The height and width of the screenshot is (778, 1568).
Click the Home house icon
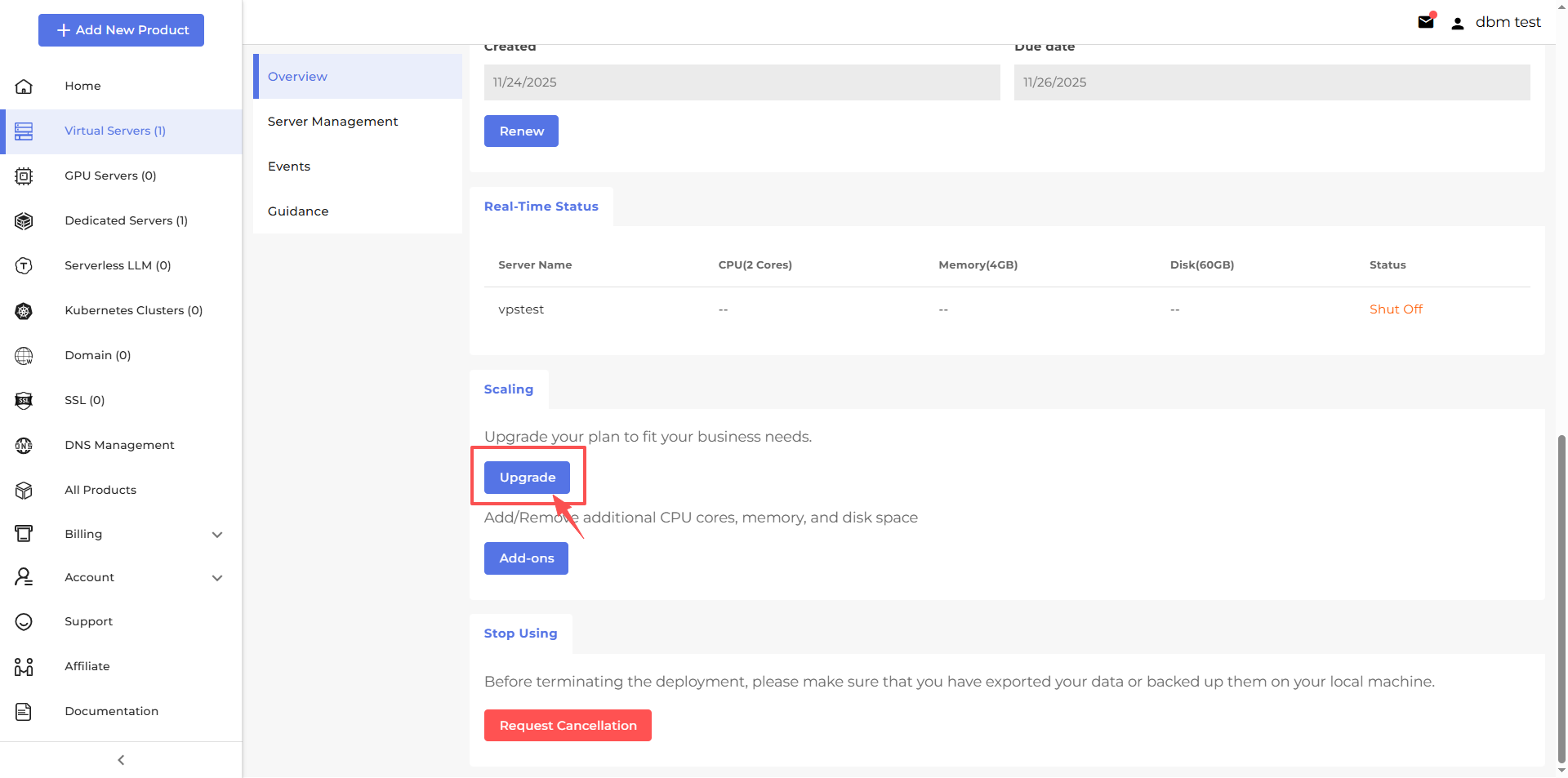click(24, 86)
